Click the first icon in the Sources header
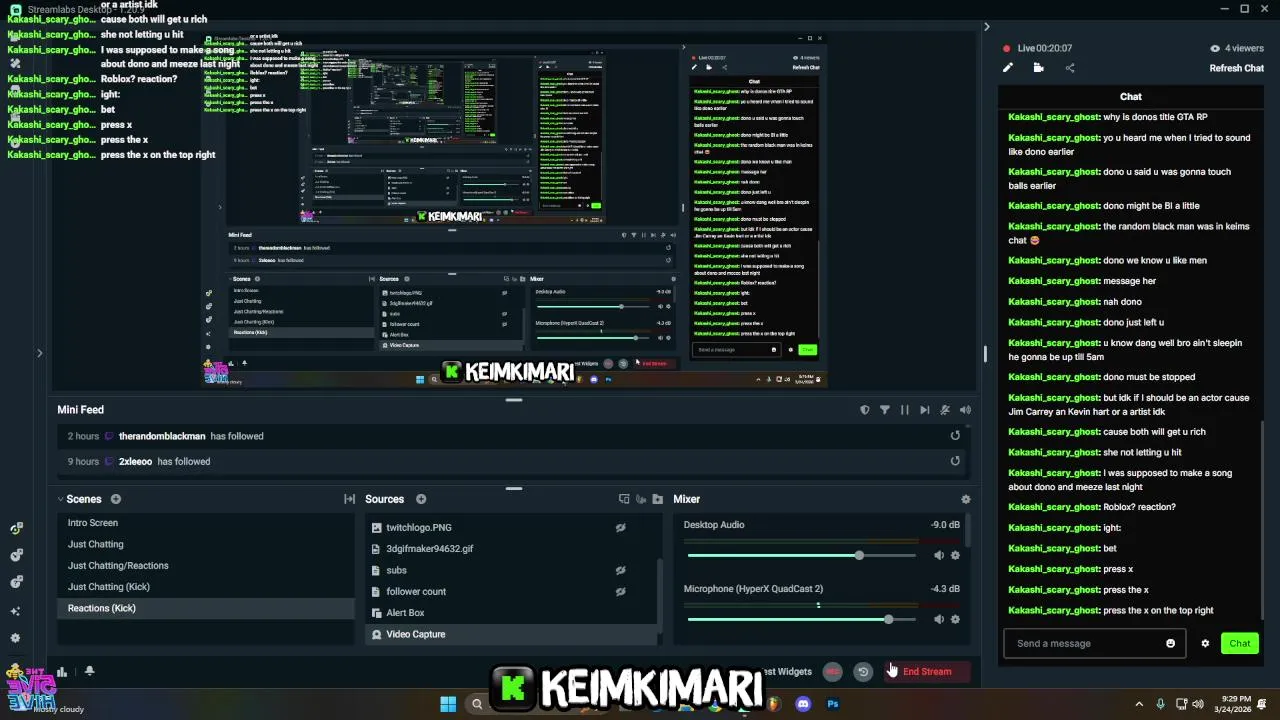 click(624, 499)
